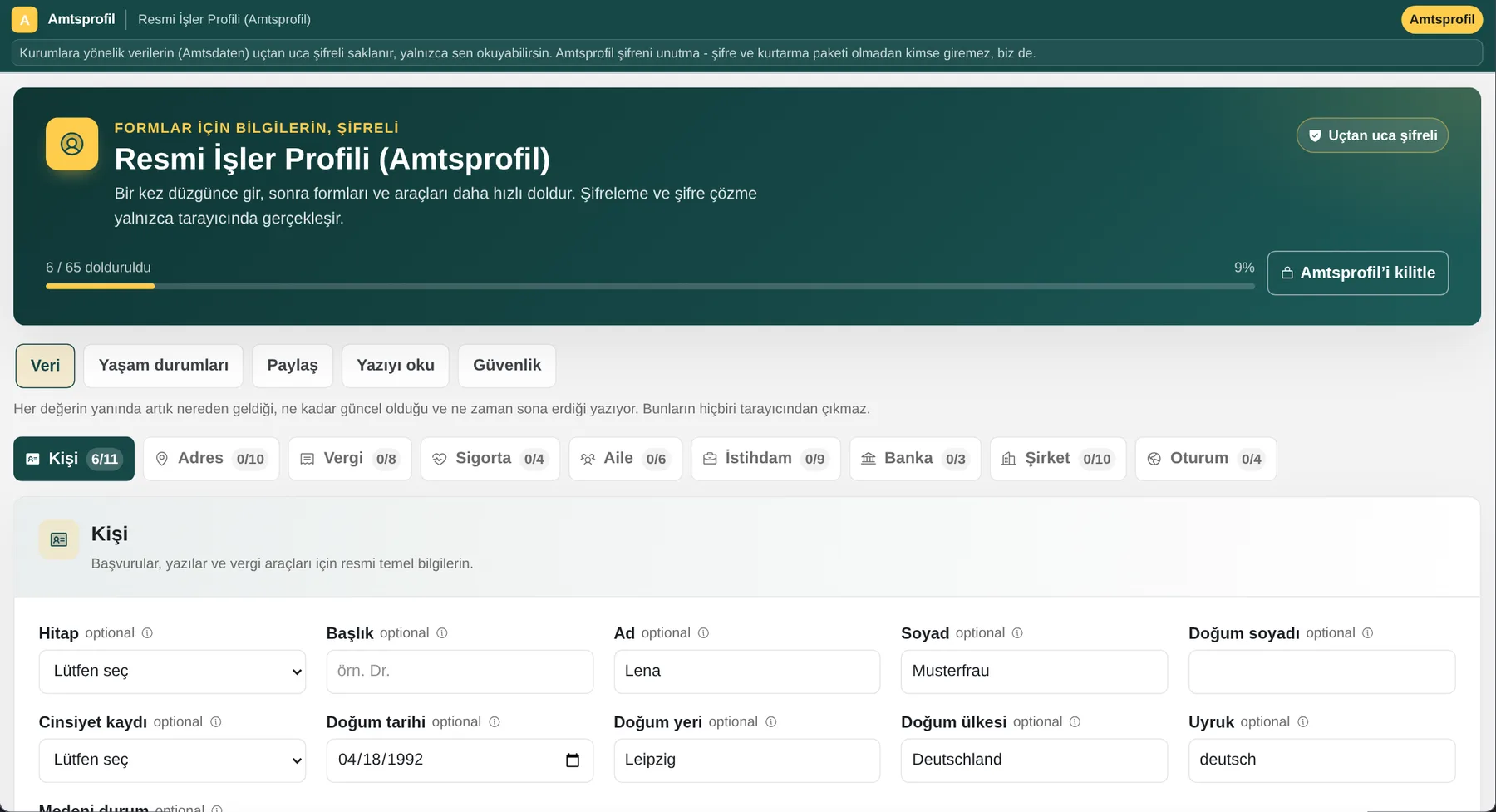
Task: Click the Başlık input field
Action: pos(460,672)
